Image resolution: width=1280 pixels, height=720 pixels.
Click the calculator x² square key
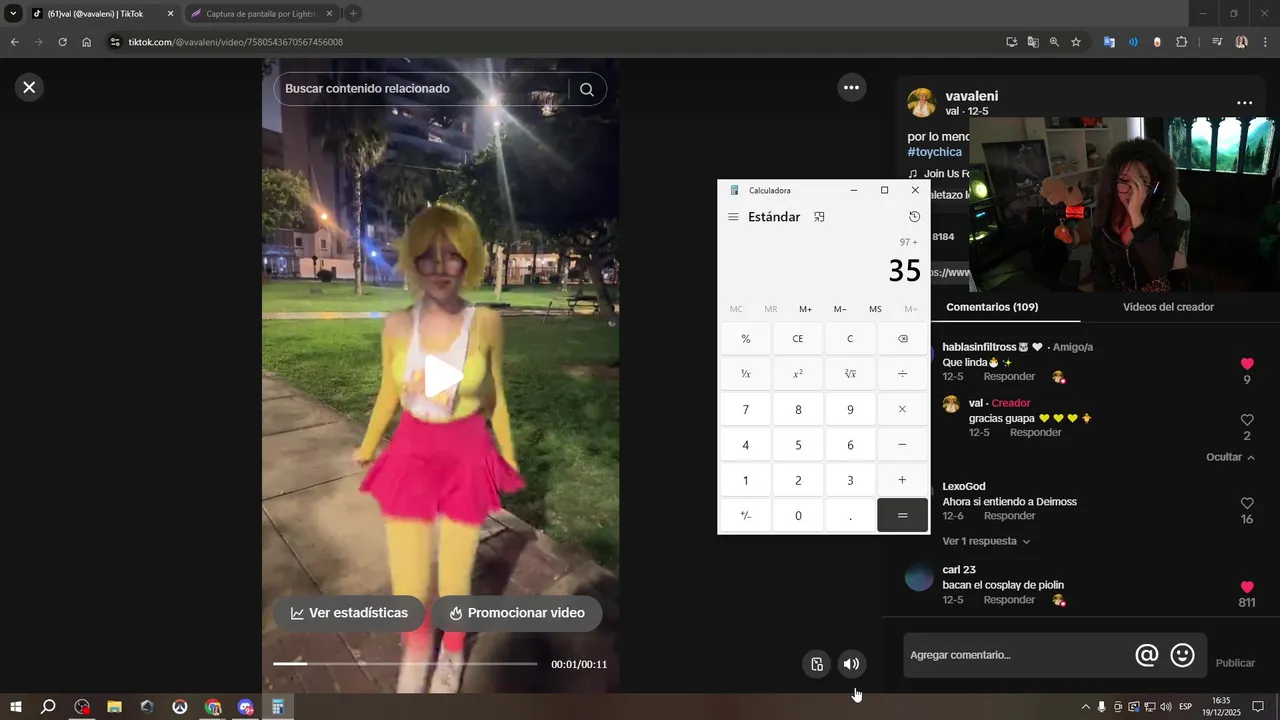click(x=798, y=374)
